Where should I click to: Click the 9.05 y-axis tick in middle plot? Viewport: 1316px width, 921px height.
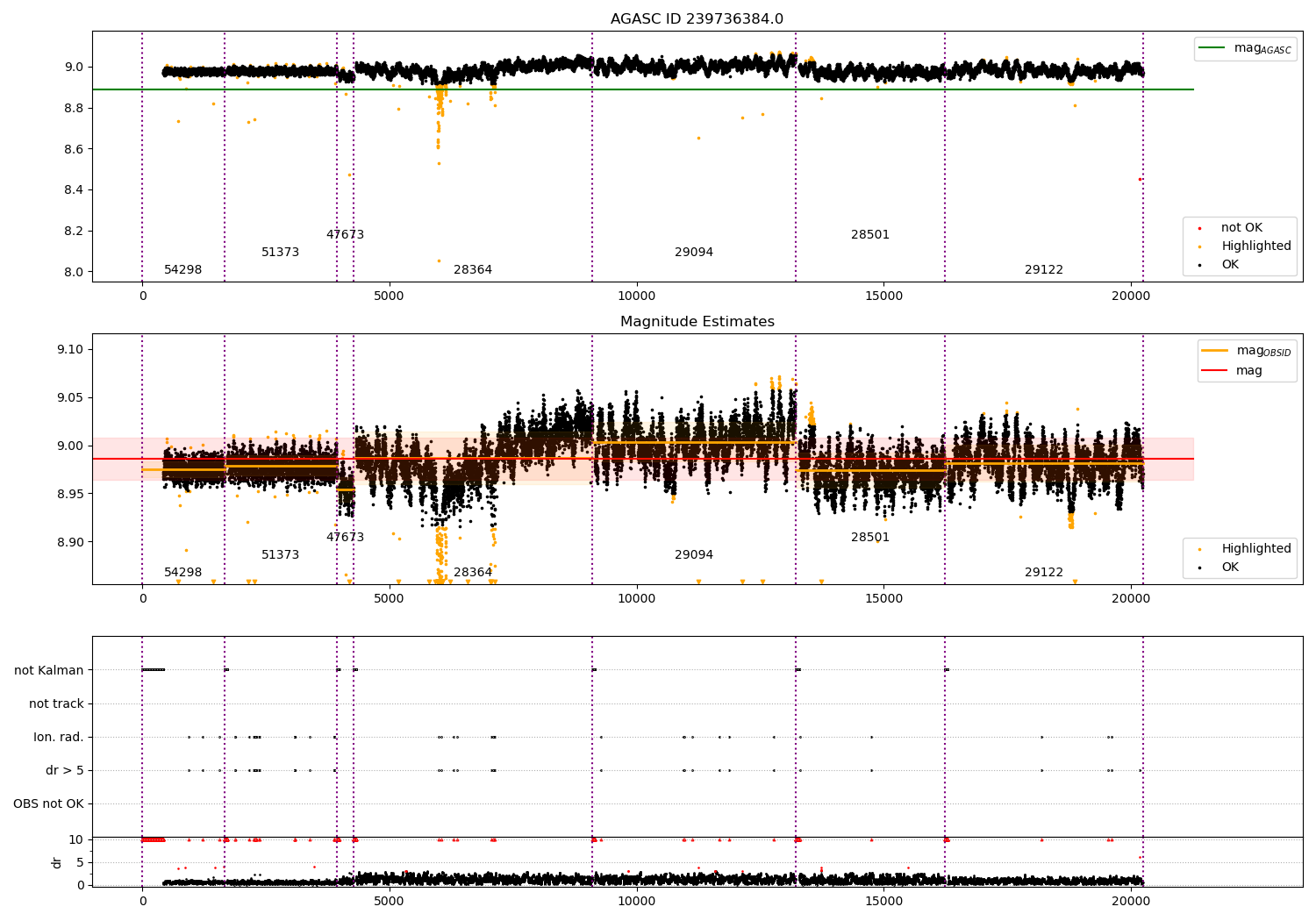(x=70, y=397)
